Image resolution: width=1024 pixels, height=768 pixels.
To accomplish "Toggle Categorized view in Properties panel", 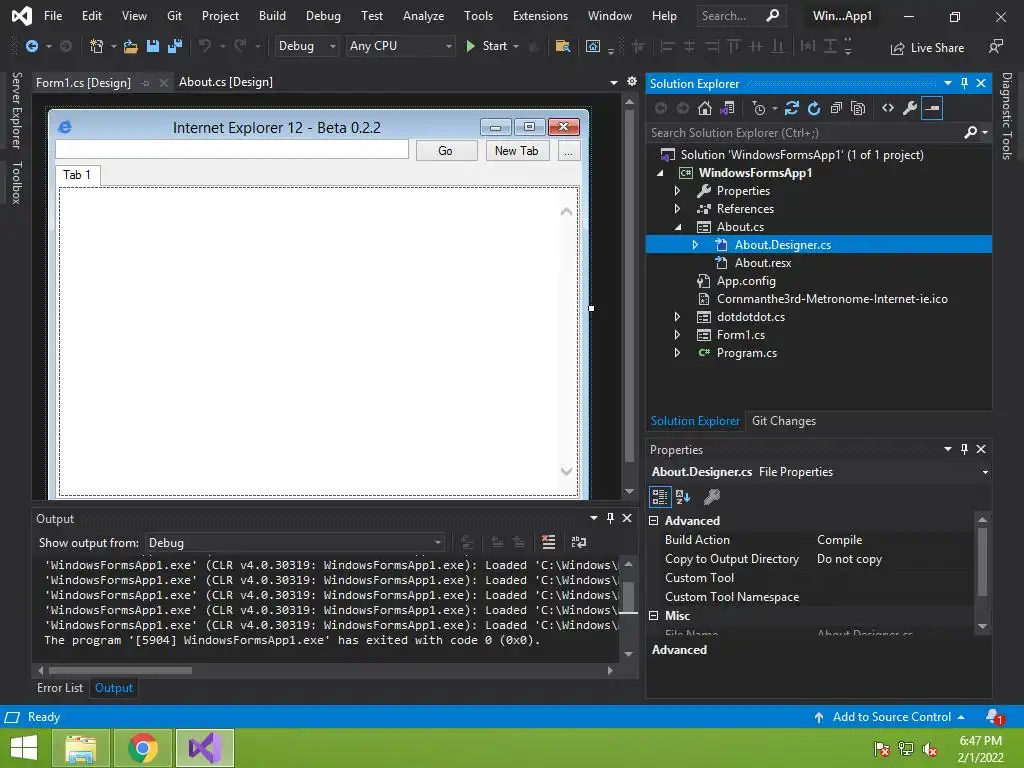I will (x=660, y=497).
